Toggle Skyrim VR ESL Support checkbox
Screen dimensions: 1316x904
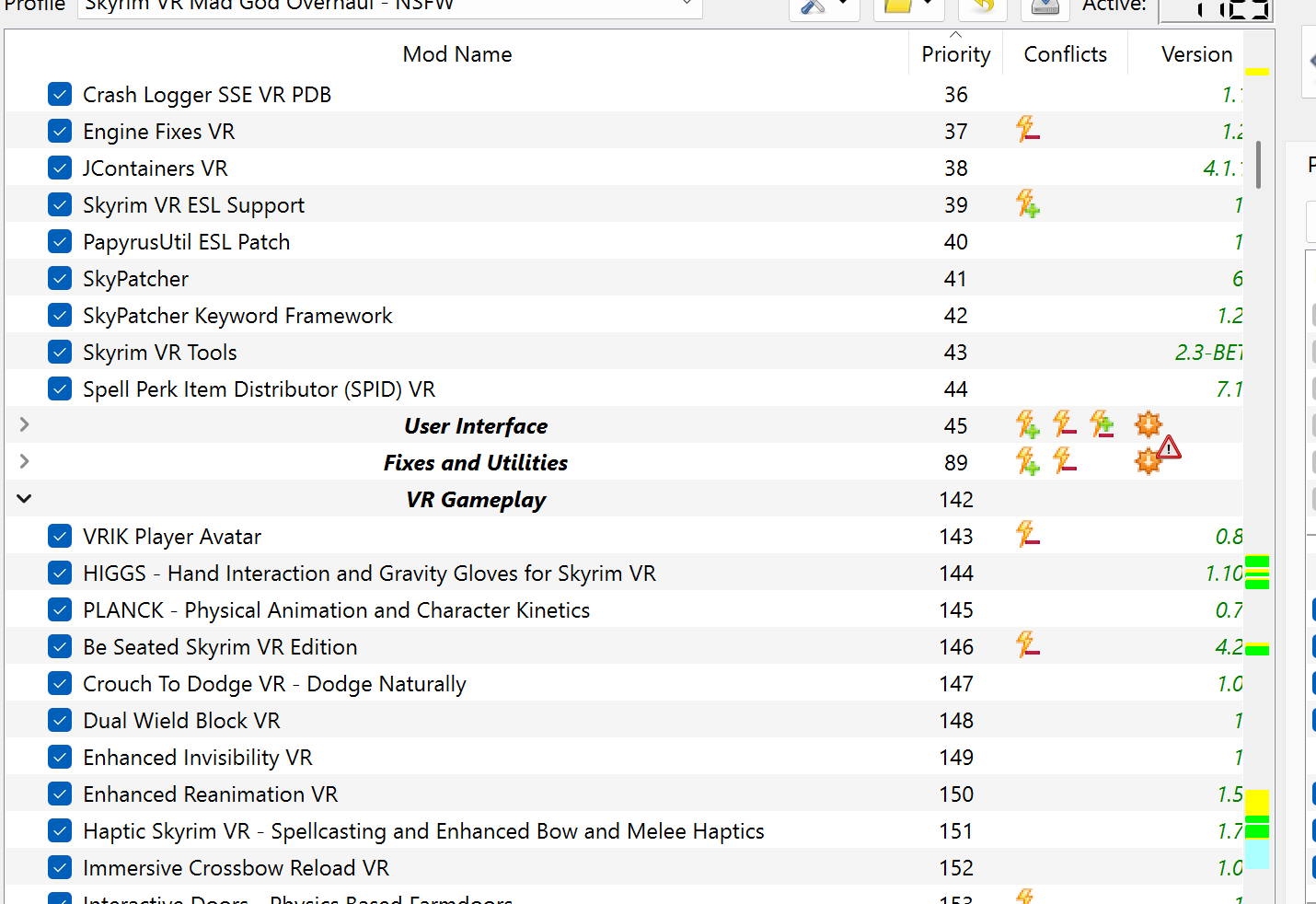[60, 204]
